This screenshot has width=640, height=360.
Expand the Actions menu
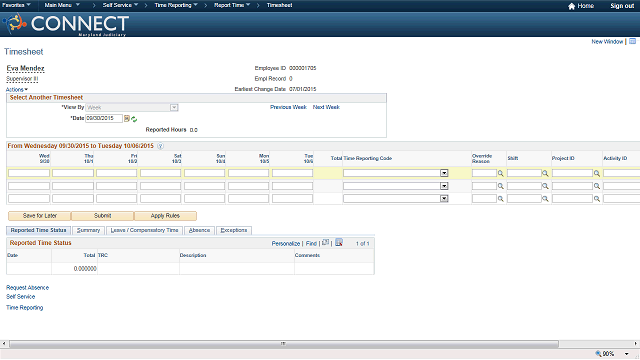pos(17,89)
